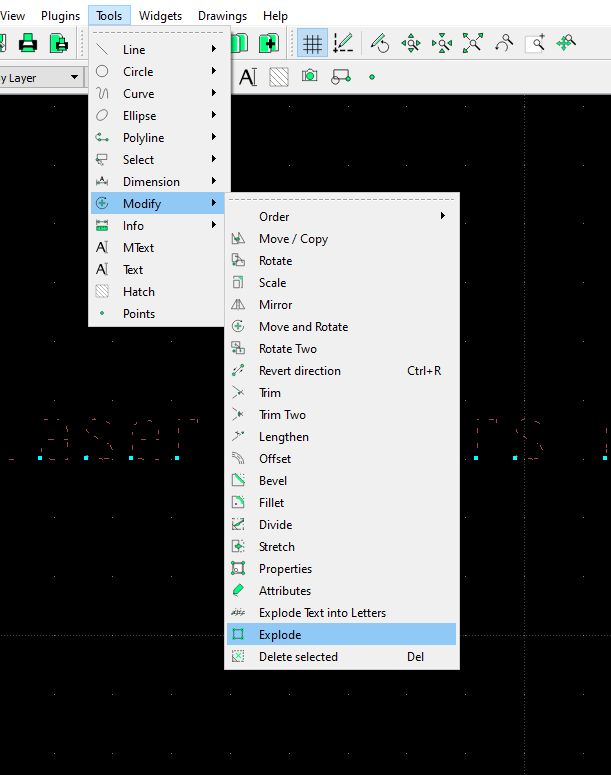Select Move / Copy menu entry
Screen dimensions: 611x775
tap(293, 239)
